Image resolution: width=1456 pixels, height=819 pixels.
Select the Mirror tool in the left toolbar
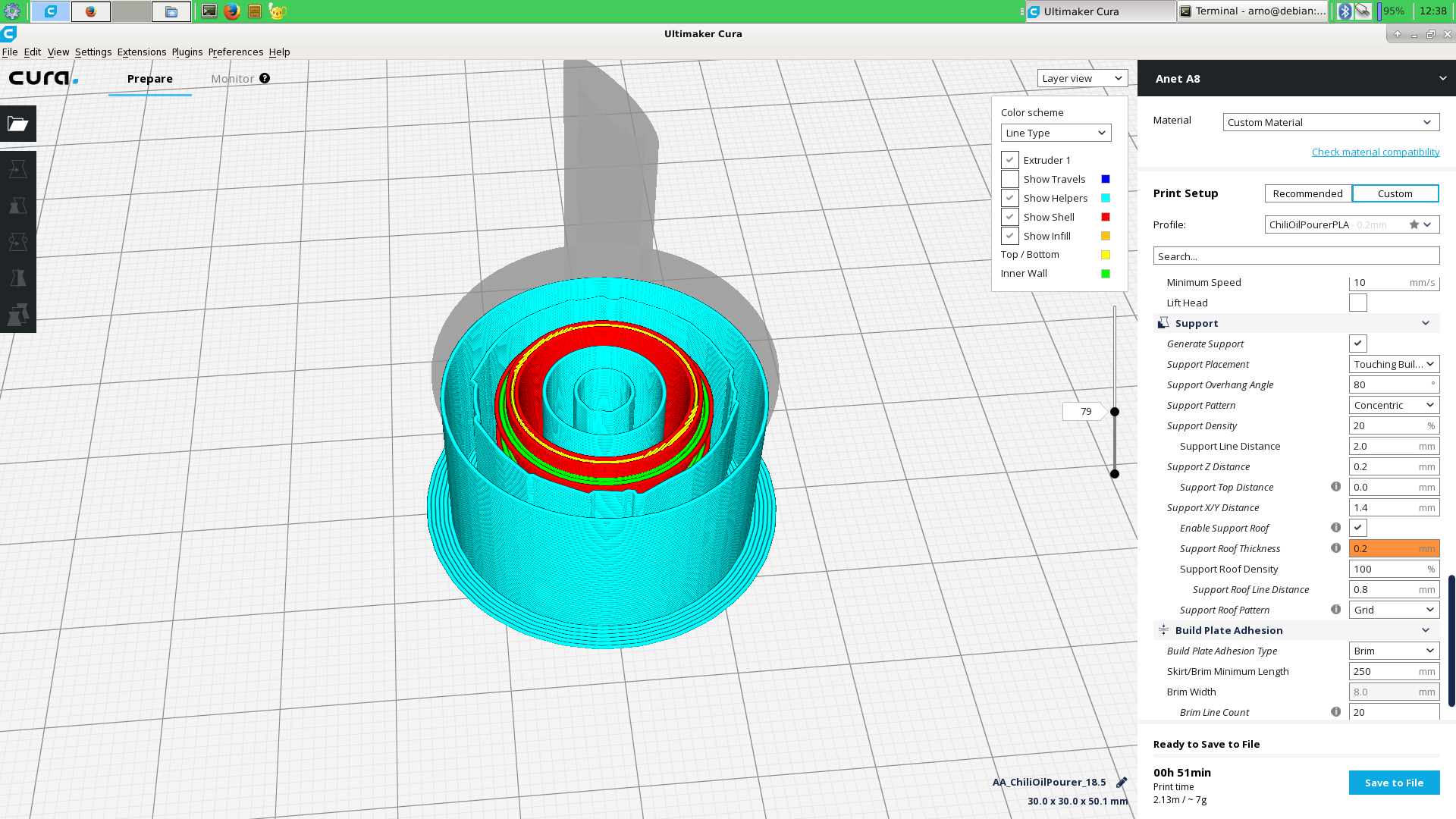point(18,278)
